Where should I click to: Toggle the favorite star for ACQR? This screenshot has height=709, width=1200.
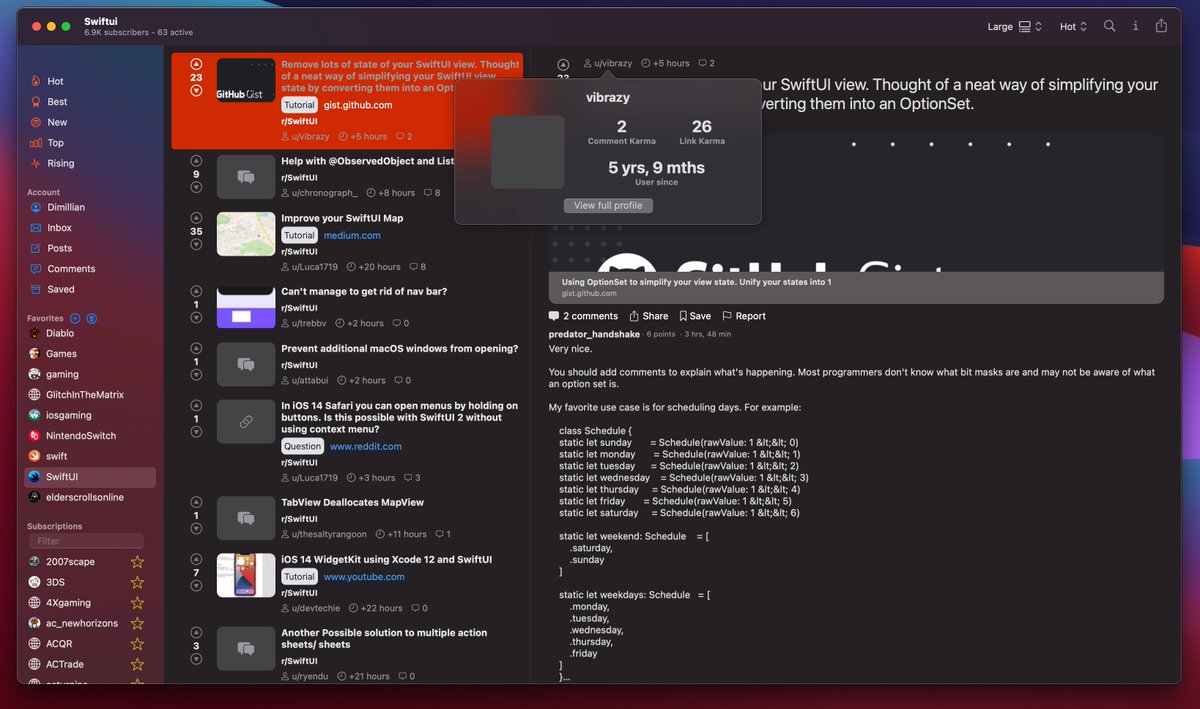point(138,644)
